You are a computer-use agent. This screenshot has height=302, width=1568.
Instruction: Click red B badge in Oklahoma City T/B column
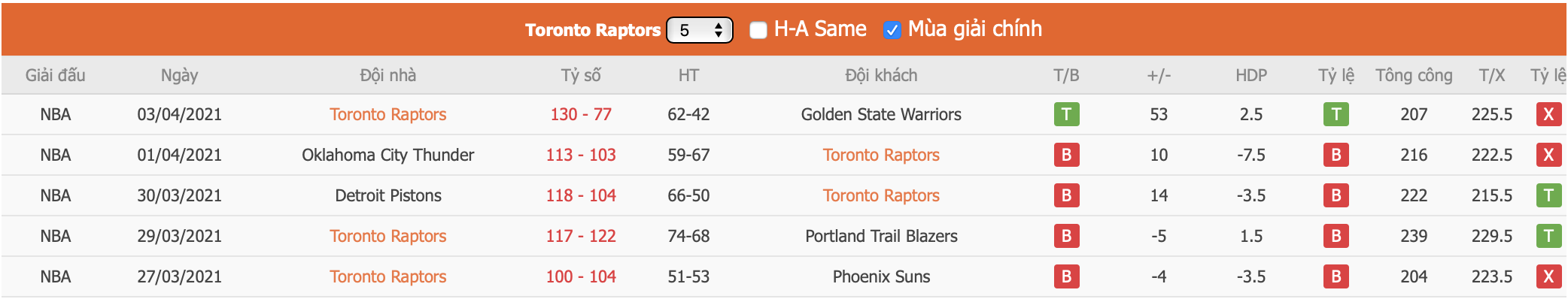coord(1066,155)
